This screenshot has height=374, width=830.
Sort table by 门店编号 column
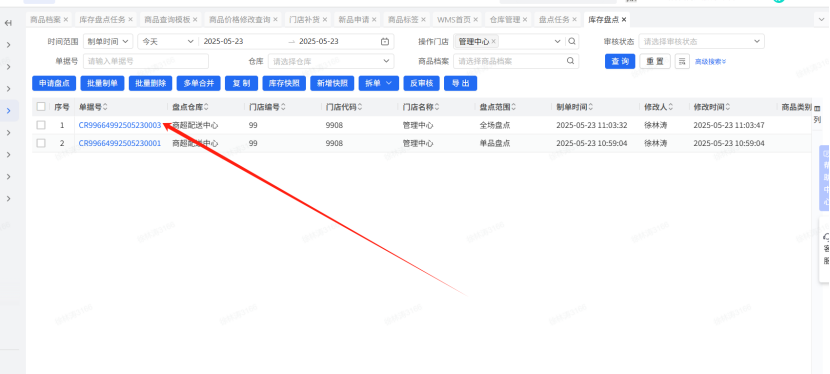(283, 107)
